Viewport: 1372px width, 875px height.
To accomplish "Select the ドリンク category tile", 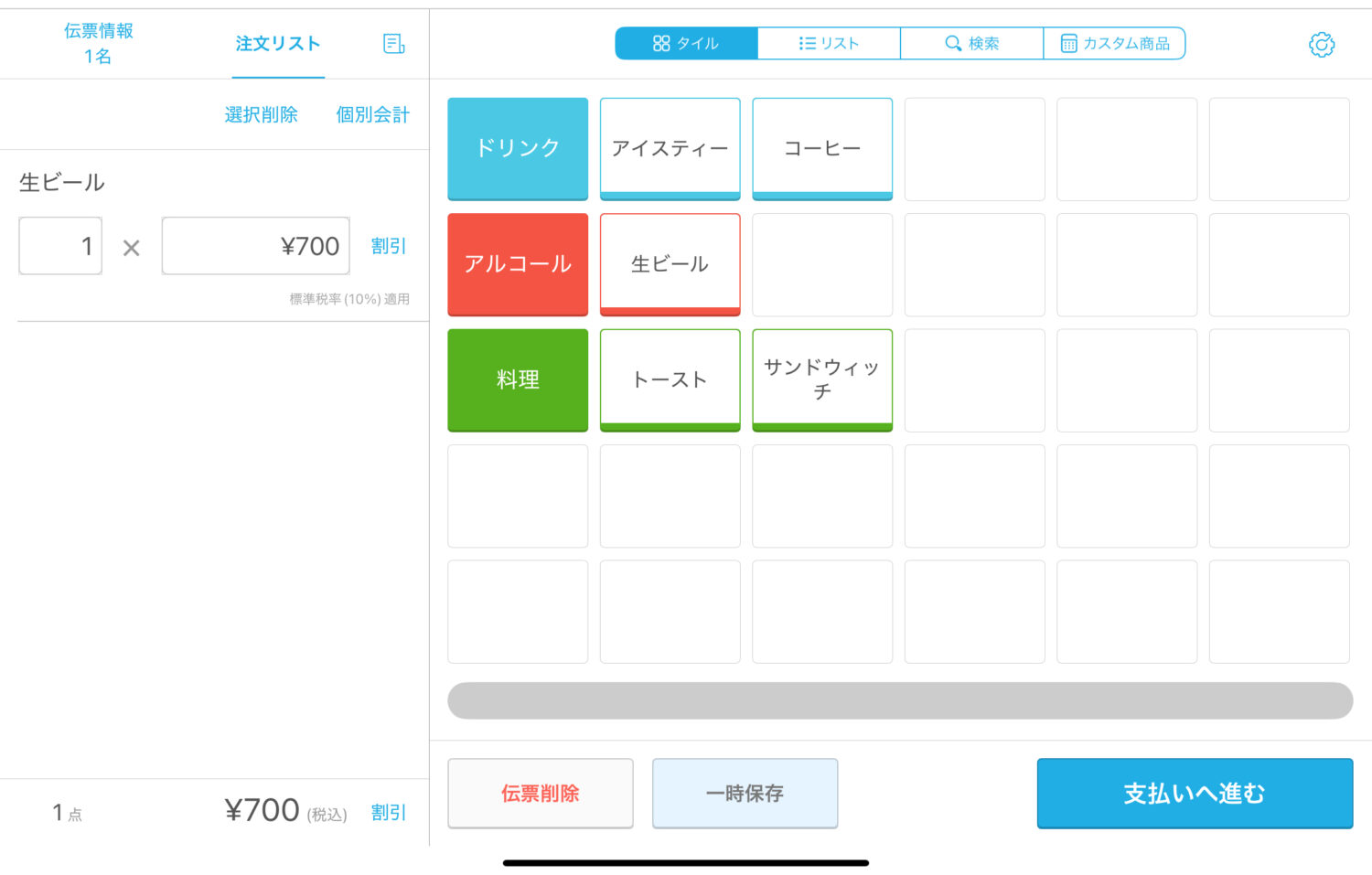I will point(518,149).
